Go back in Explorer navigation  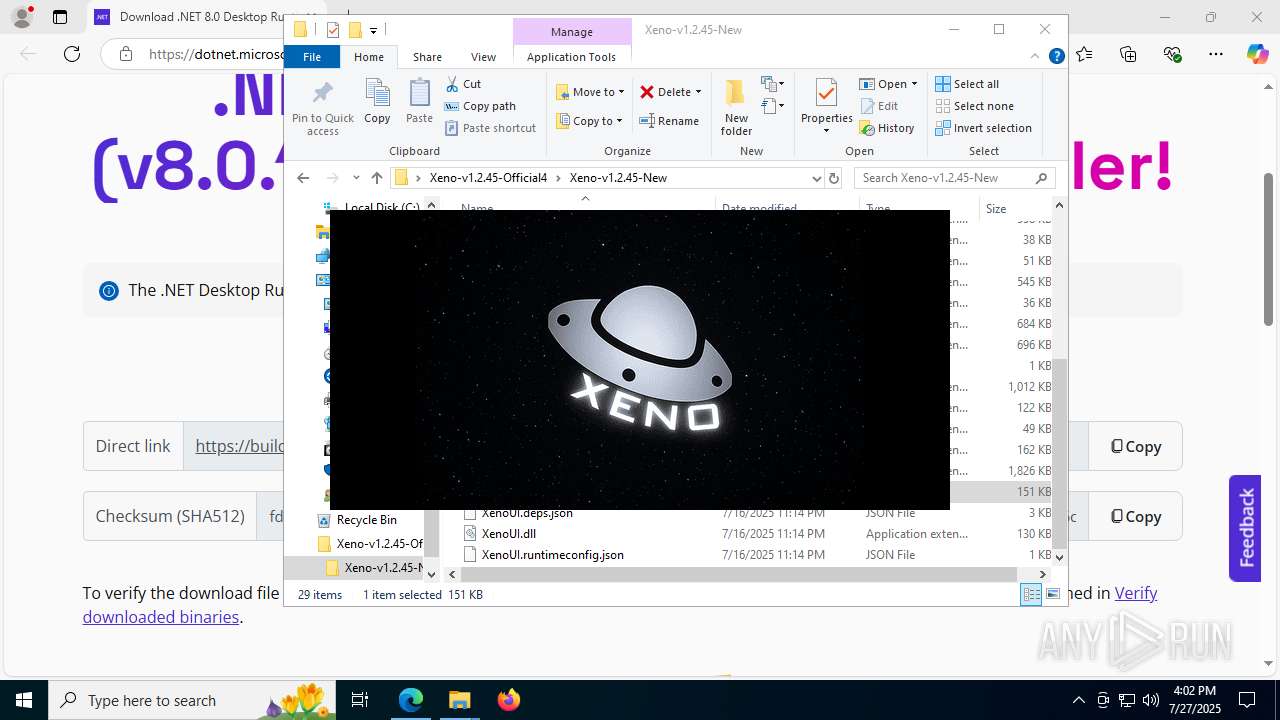point(303,178)
